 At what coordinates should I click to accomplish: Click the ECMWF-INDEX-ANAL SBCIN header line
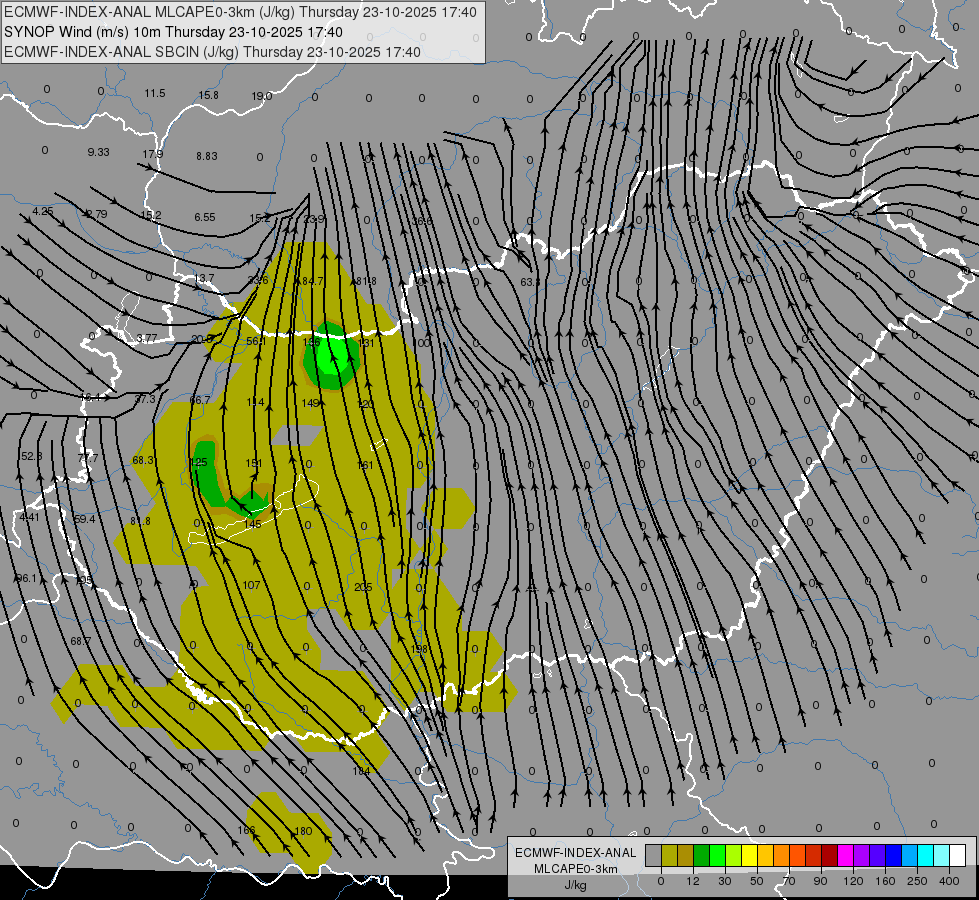[212, 52]
